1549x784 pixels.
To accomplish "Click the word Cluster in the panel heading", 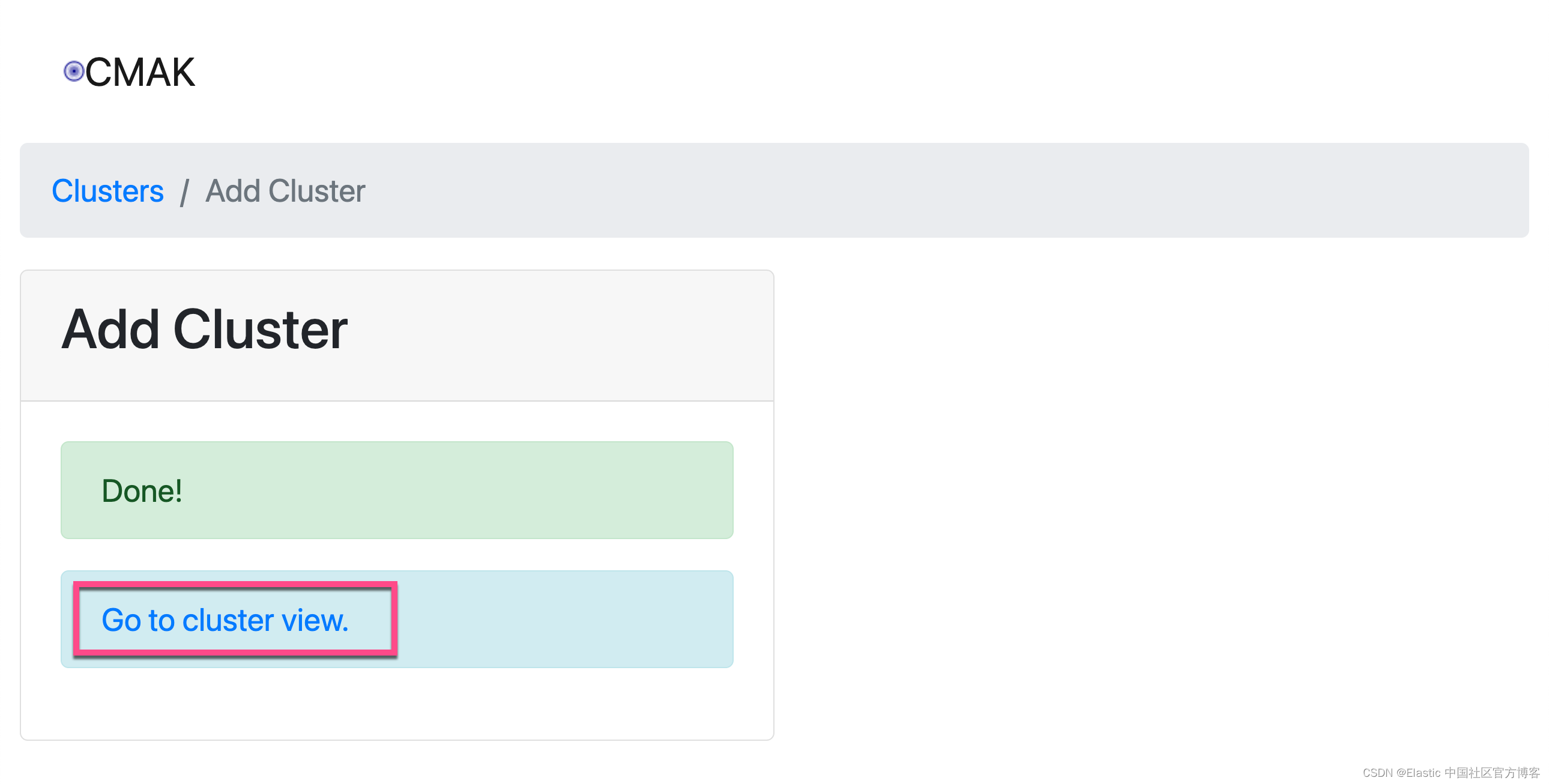I will point(261,329).
